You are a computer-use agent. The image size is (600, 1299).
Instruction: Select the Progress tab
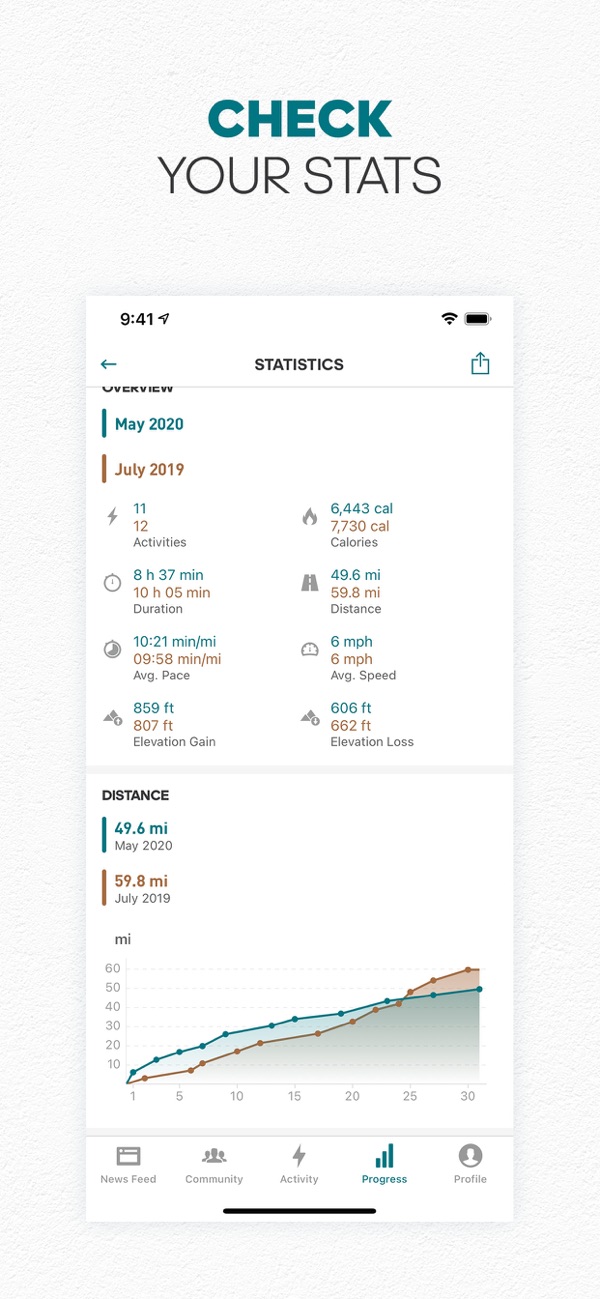[384, 1165]
